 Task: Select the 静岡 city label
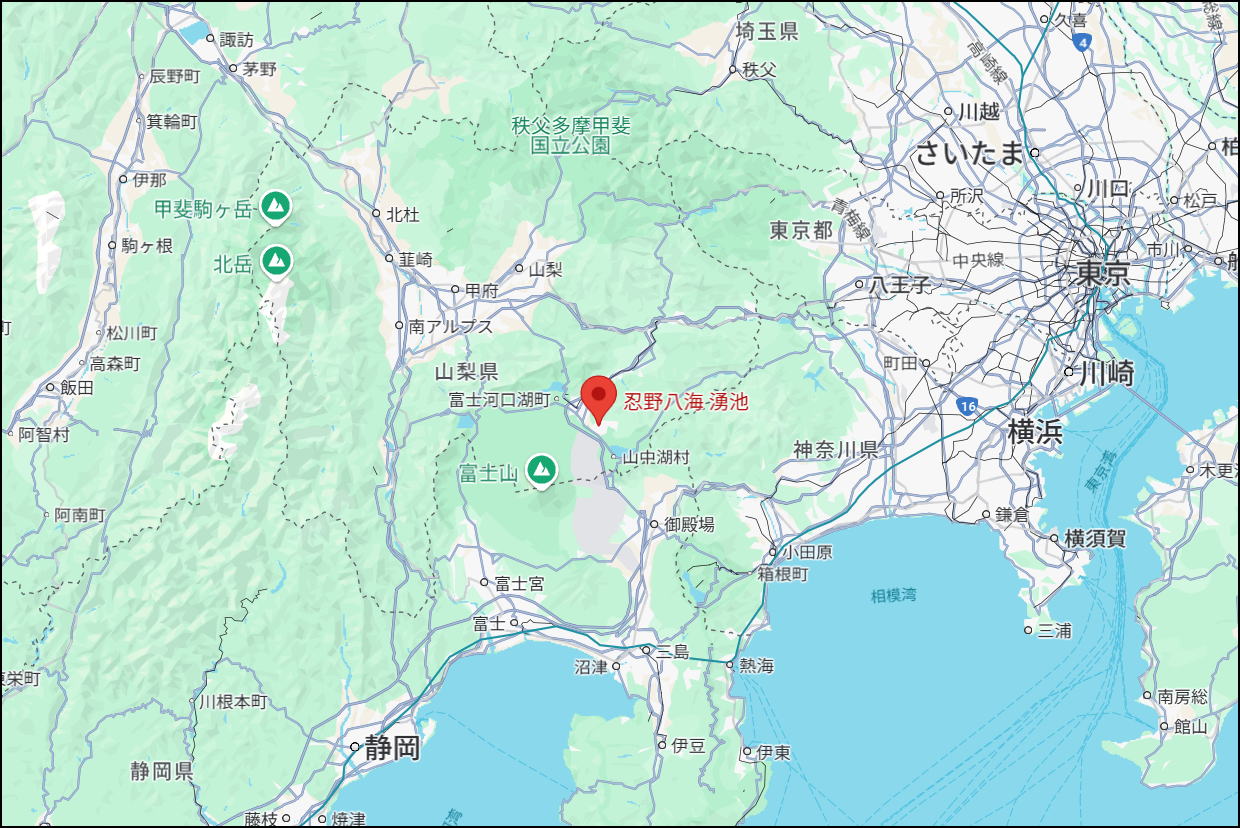[392, 748]
